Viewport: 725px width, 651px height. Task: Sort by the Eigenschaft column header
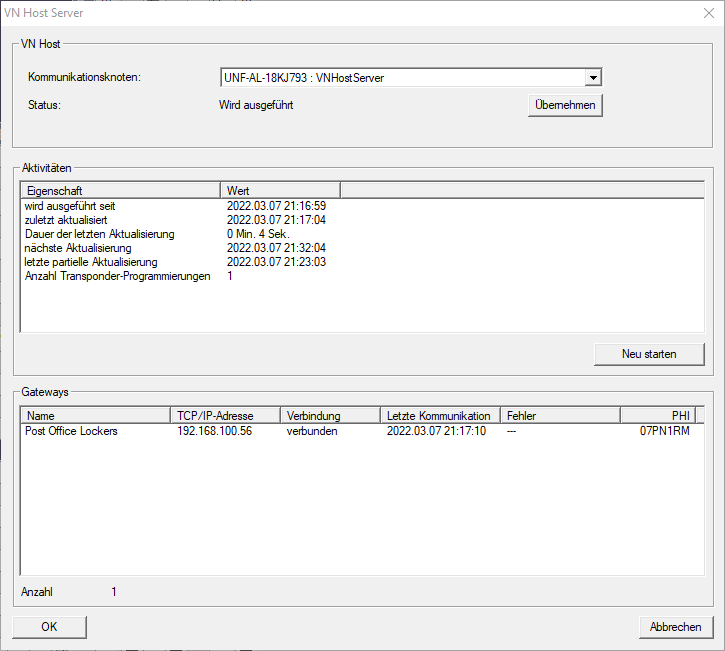click(120, 190)
